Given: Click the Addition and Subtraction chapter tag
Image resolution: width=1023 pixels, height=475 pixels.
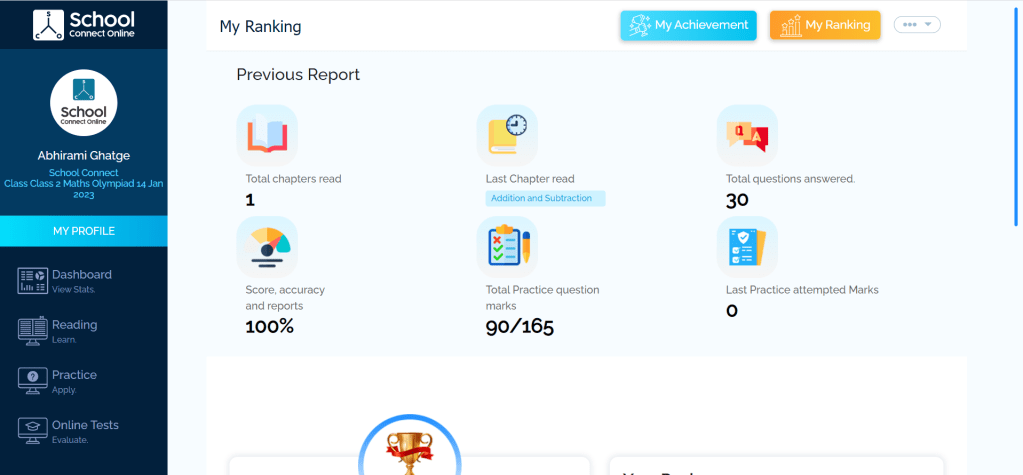Looking at the screenshot, I should click(x=545, y=198).
